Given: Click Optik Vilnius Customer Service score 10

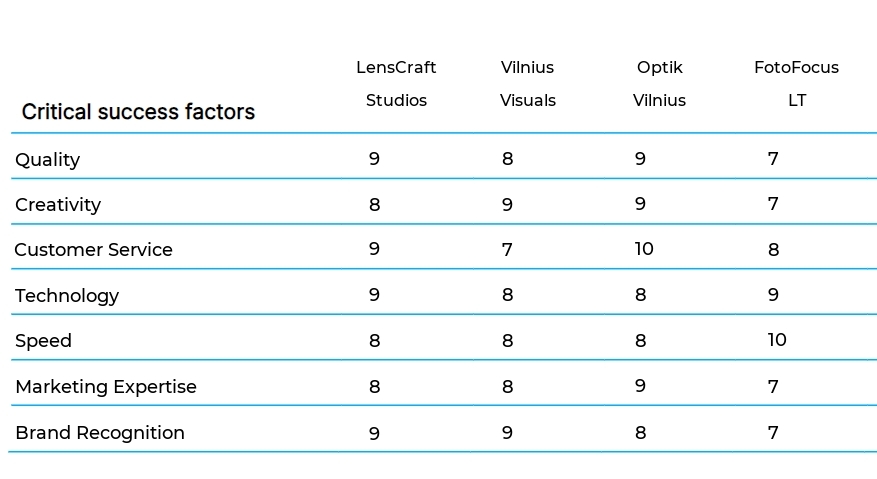Looking at the screenshot, I should tap(644, 249).
